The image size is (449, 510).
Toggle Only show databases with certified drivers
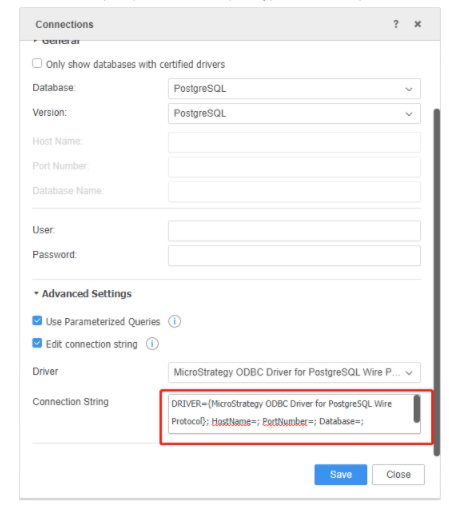point(37,63)
